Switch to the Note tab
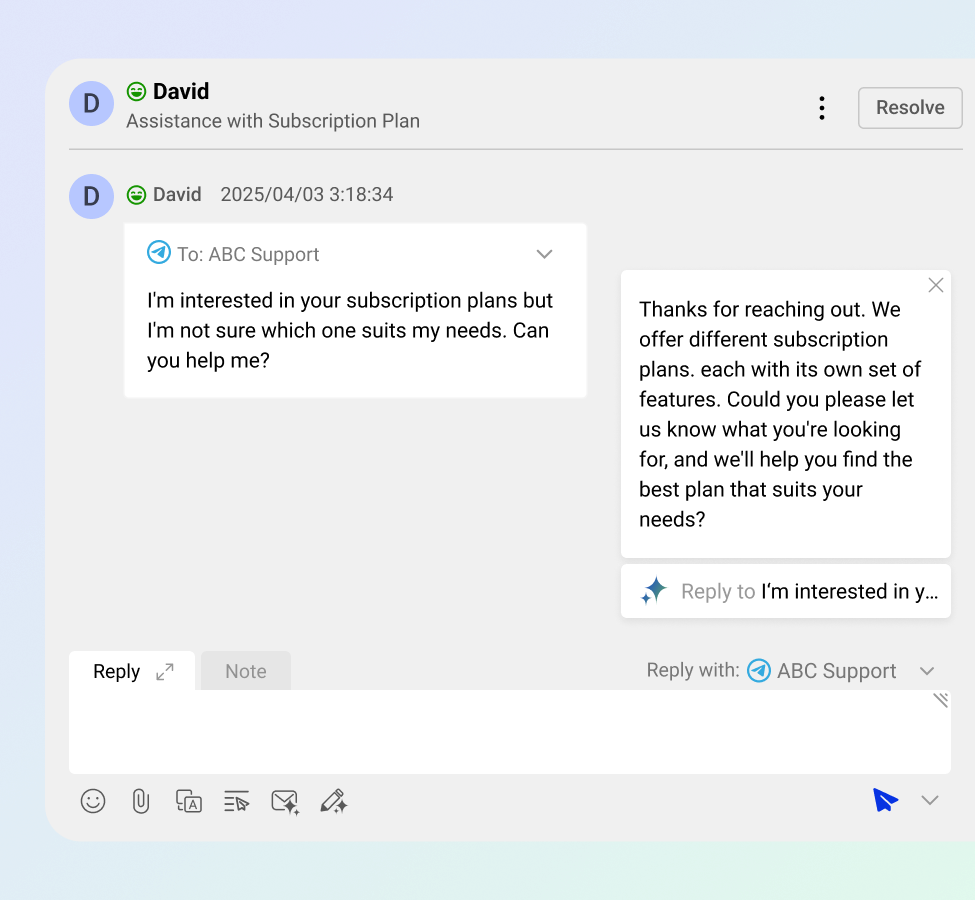This screenshot has height=900, width=975. tap(246, 671)
